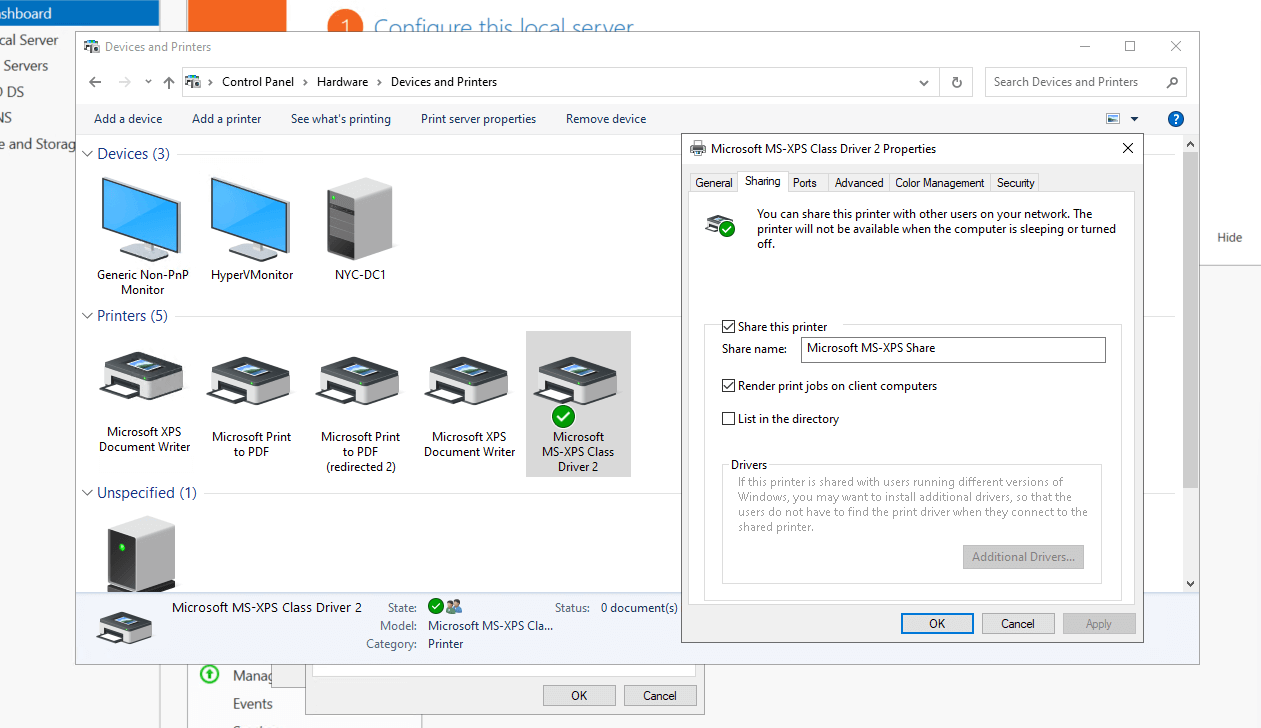1261x728 pixels.
Task: Click the Hardware breadcrumb
Action: pyautogui.click(x=342, y=82)
